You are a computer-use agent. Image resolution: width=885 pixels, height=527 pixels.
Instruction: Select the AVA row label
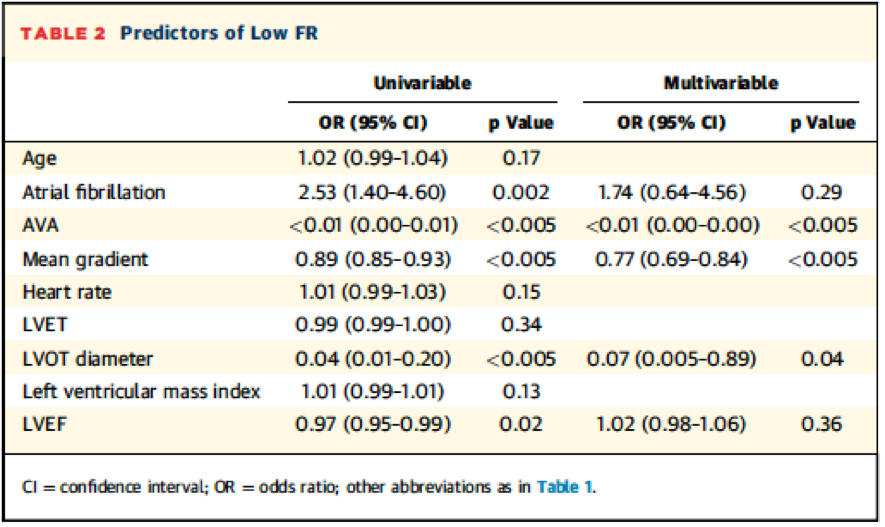pos(40,226)
